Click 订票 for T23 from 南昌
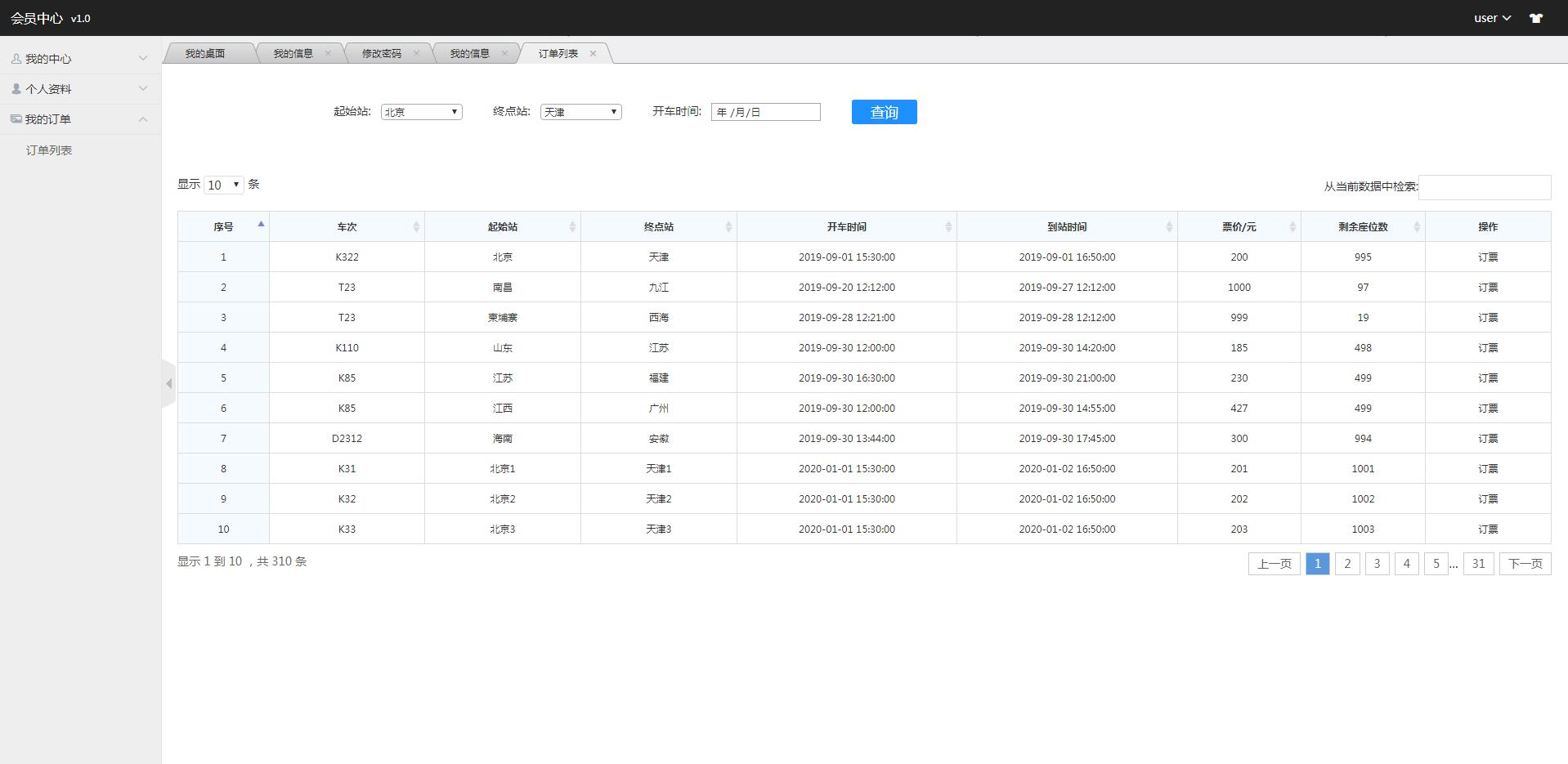 [x=1488, y=288]
